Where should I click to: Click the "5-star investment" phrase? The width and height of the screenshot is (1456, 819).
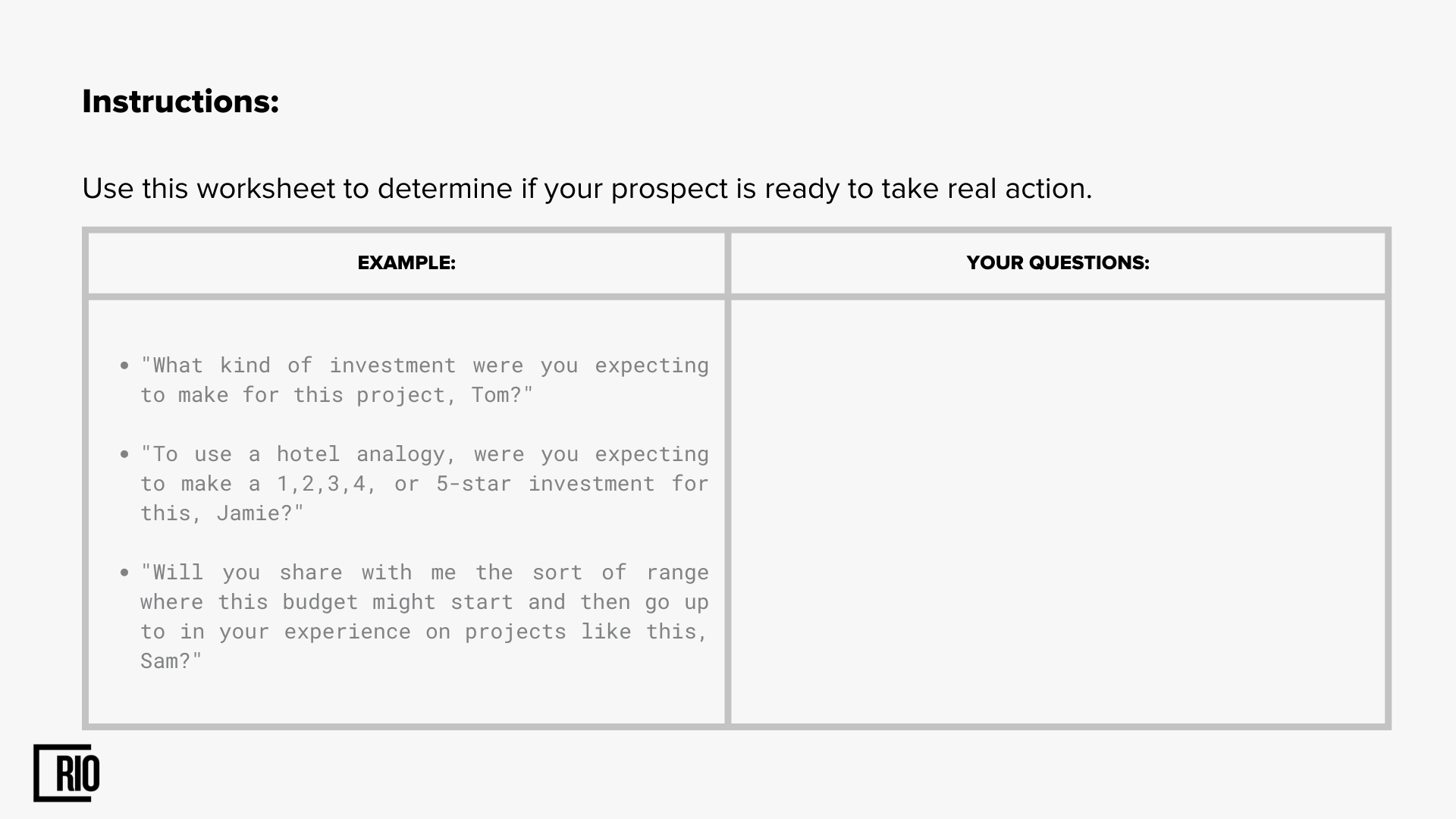(545, 484)
